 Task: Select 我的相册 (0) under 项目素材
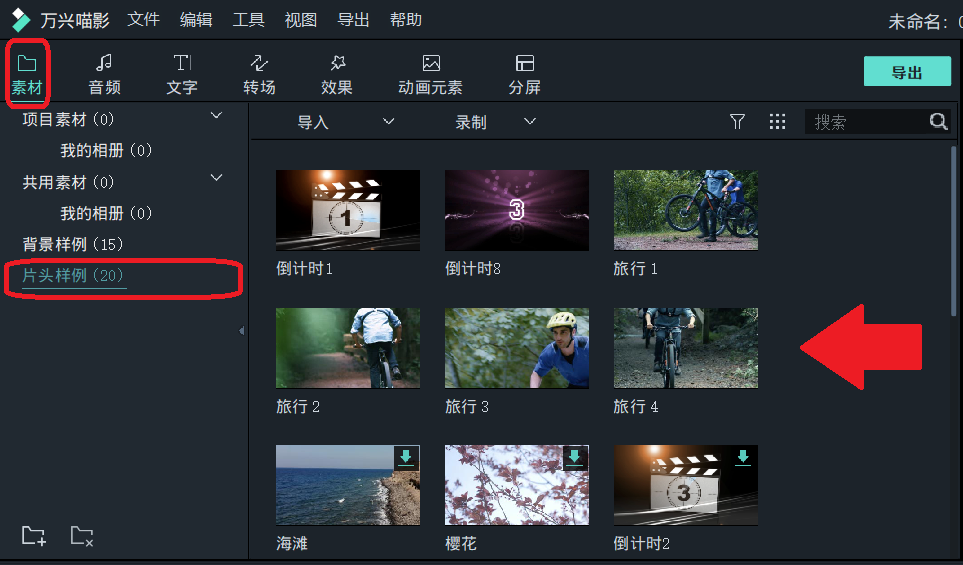(106, 150)
